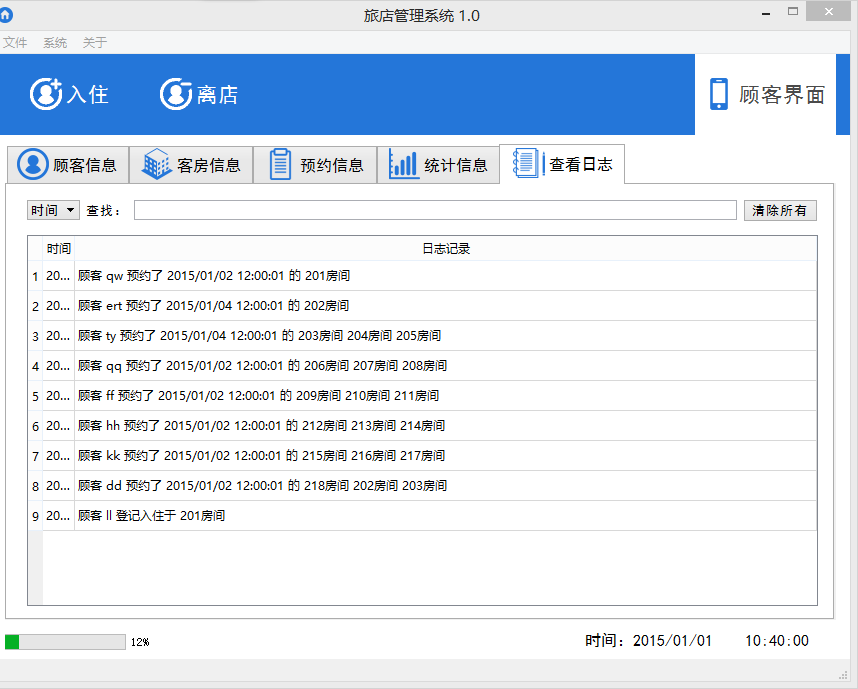Click the 离店 button label
Viewport: 858px width, 689px height.
click(x=217, y=94)
